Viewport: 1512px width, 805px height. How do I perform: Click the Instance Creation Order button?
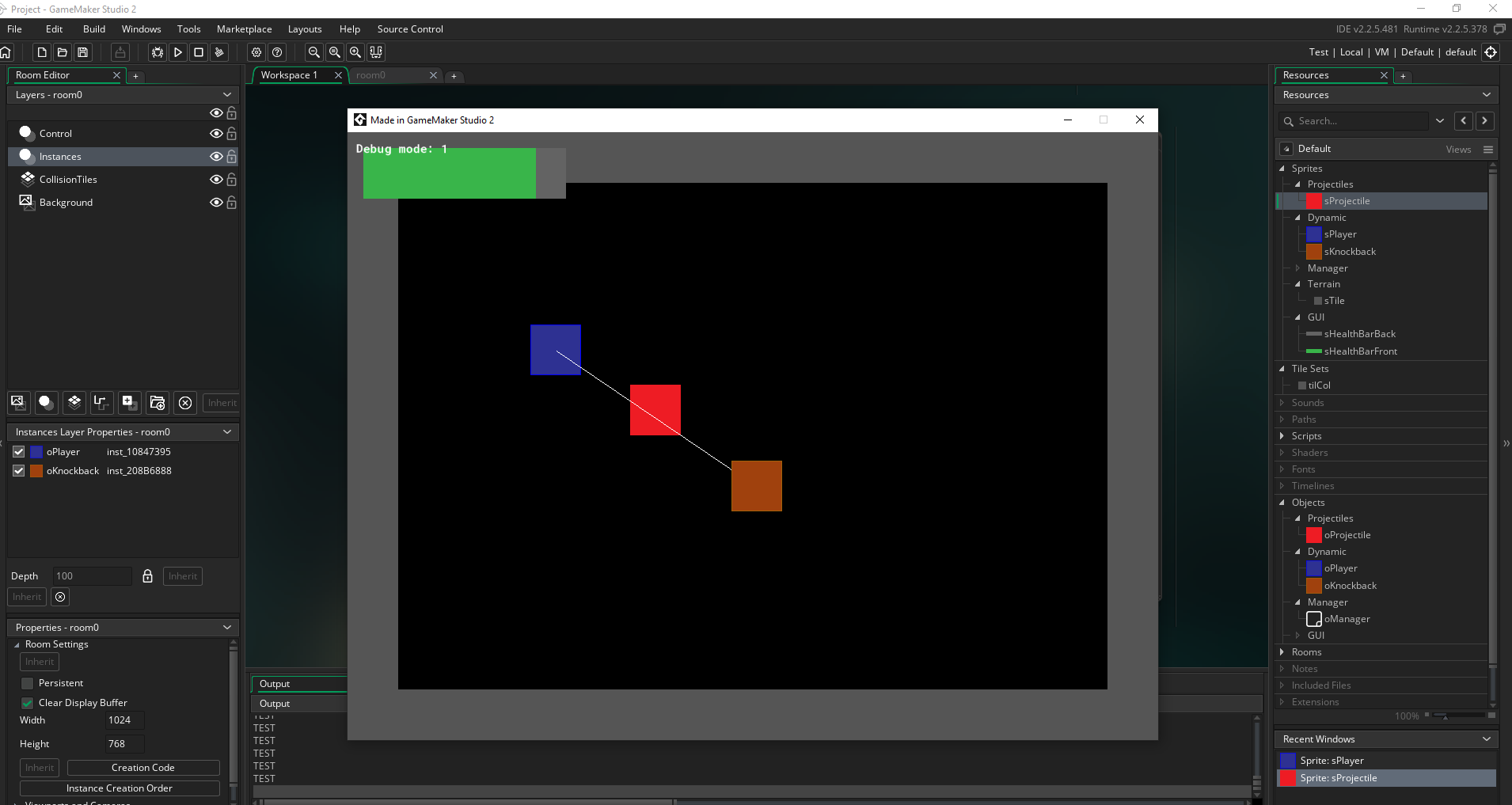click(119, 788)
